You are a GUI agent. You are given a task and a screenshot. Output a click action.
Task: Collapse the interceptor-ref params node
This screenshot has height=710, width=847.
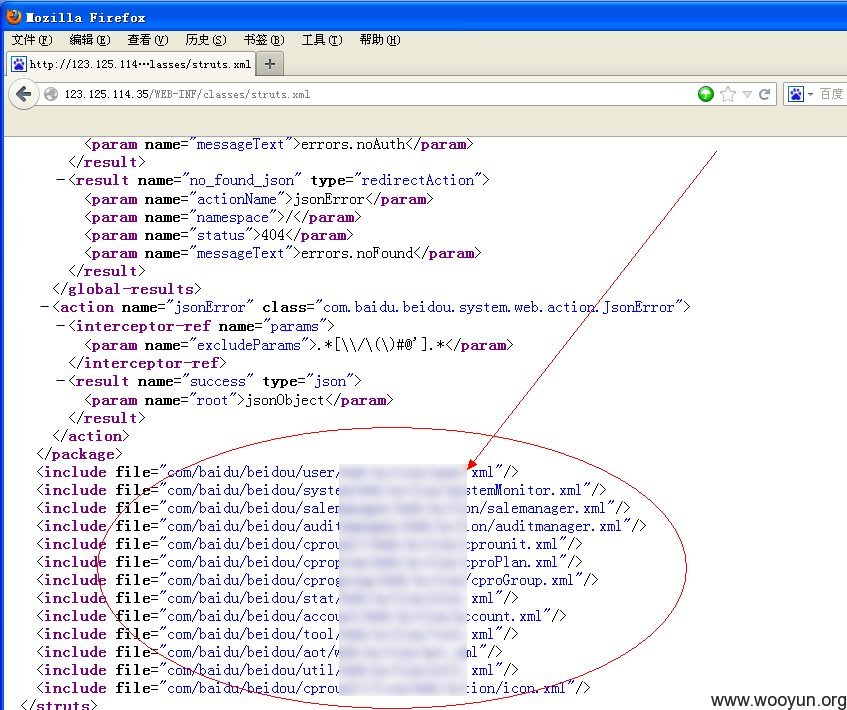(60, 326)
